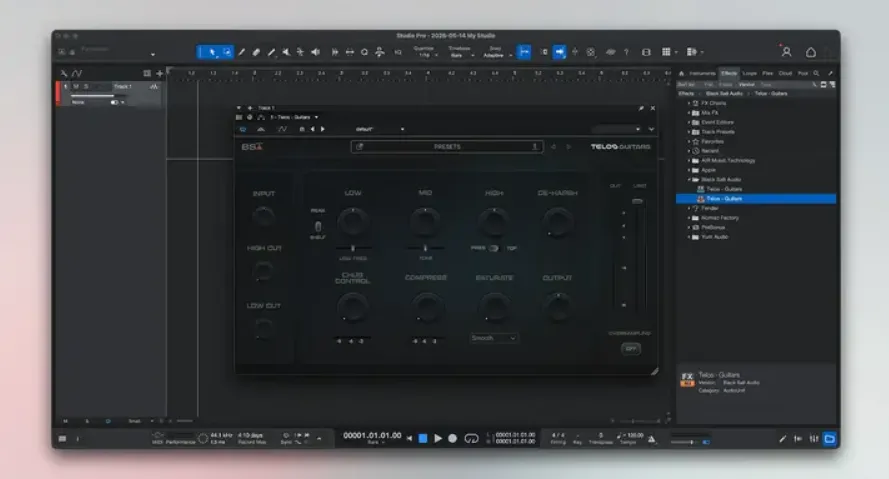
Task: Open the Recent folder in browser
Action: pyautogui.click(x=709, y=151)
